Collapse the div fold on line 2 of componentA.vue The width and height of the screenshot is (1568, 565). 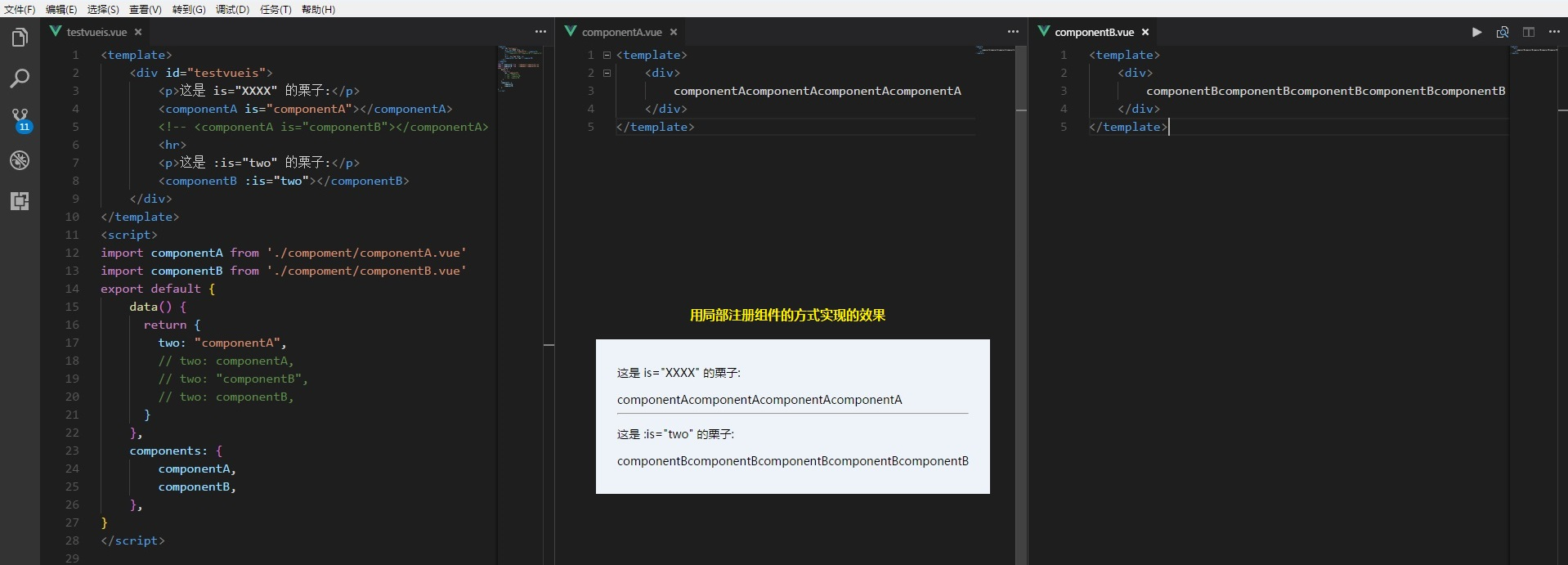click(x=607, y=73)
